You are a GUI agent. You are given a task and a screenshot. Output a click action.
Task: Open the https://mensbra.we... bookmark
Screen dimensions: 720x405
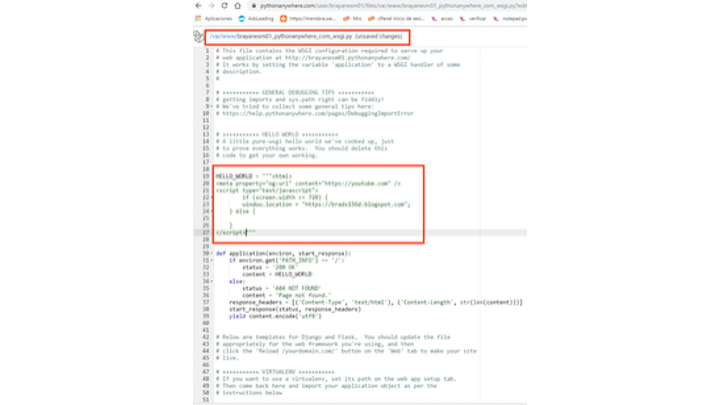[x=308, y=19]
